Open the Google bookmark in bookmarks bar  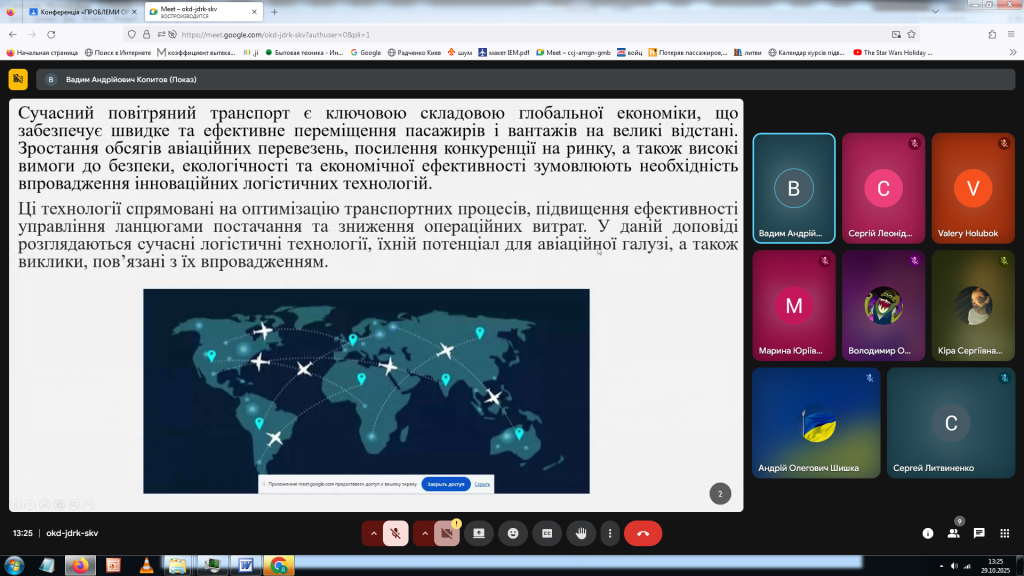(365, 52)
